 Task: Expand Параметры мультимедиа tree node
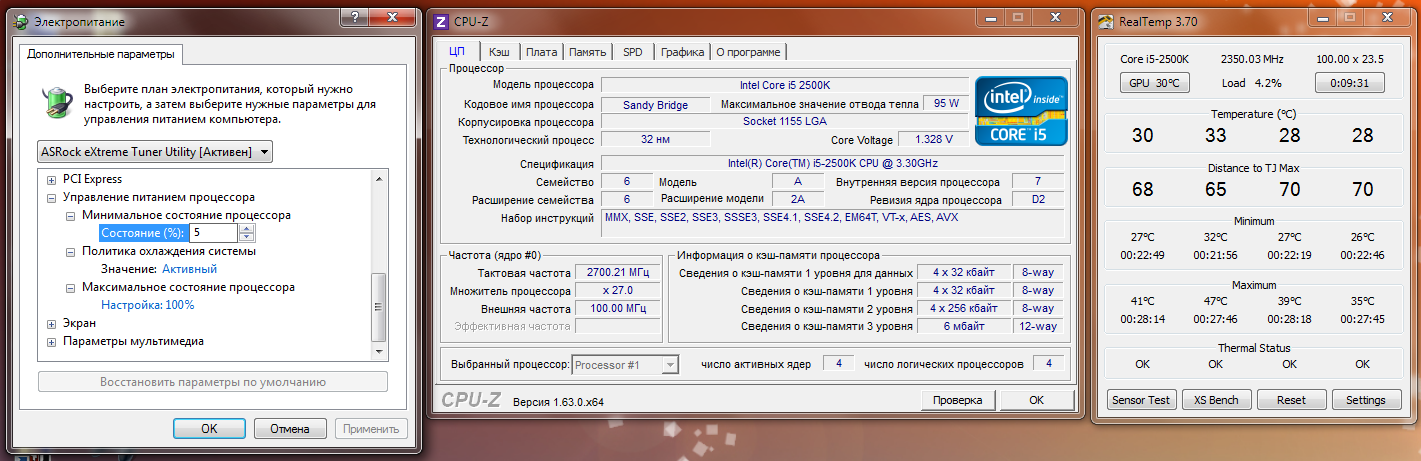[52, 341]
